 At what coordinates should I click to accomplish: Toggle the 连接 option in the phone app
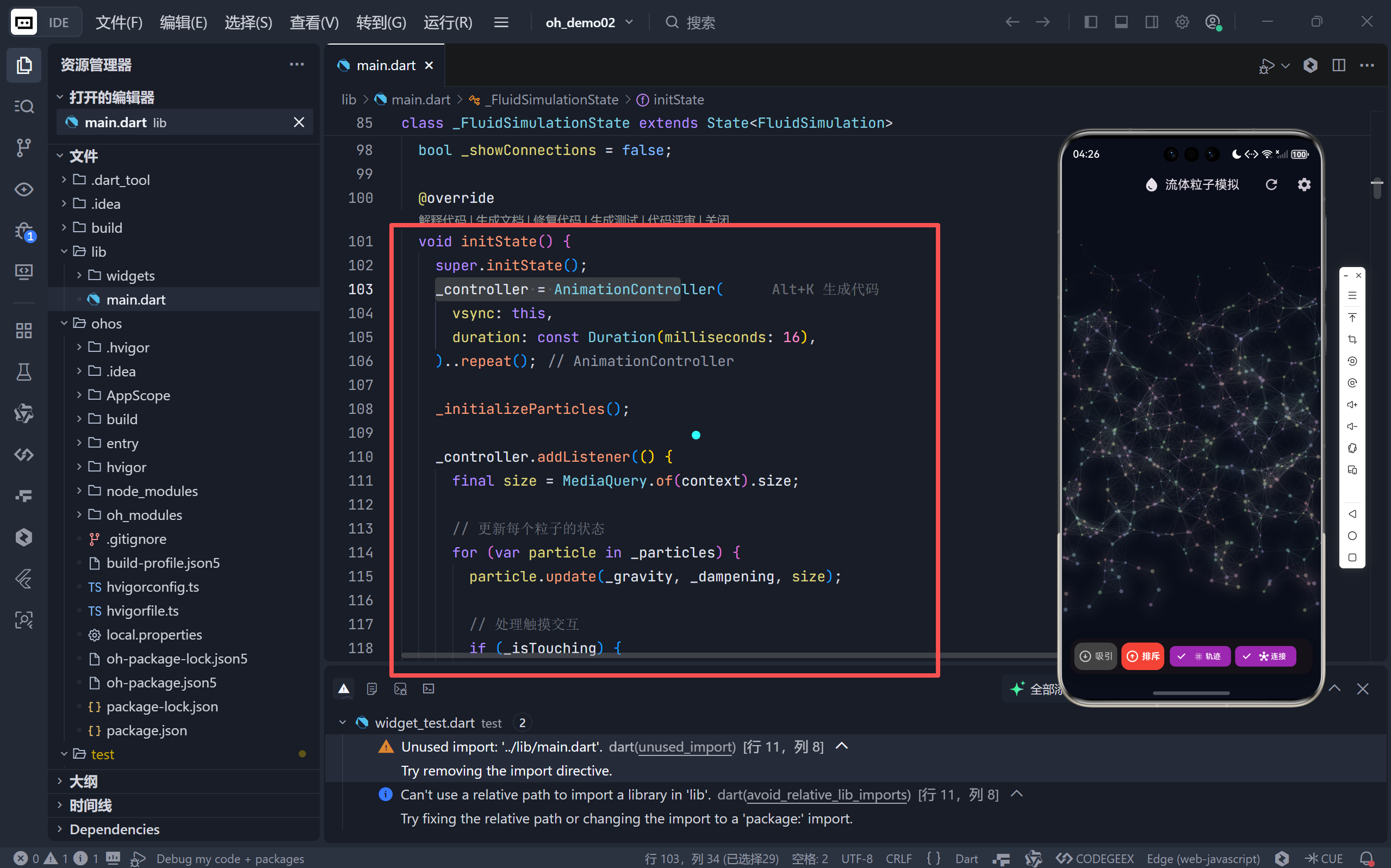coord(1265,656)
